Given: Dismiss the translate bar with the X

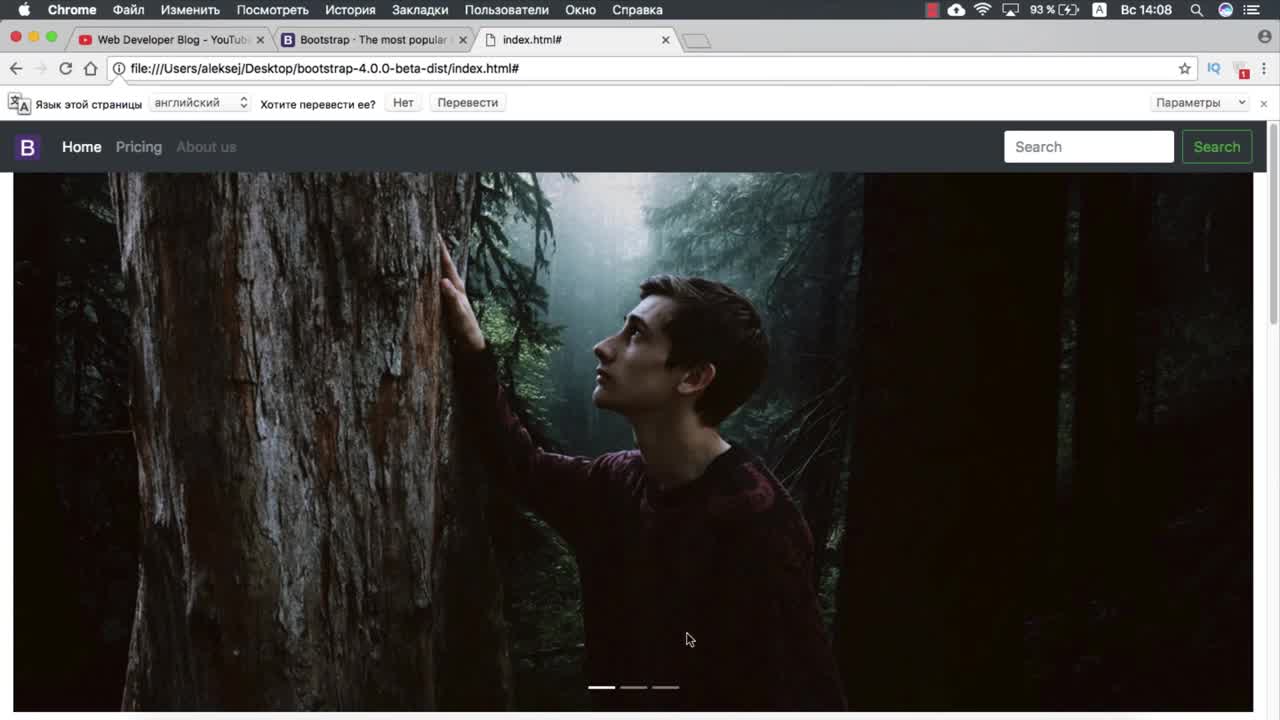Looking at the screenshot, I should coord(1263,103).
